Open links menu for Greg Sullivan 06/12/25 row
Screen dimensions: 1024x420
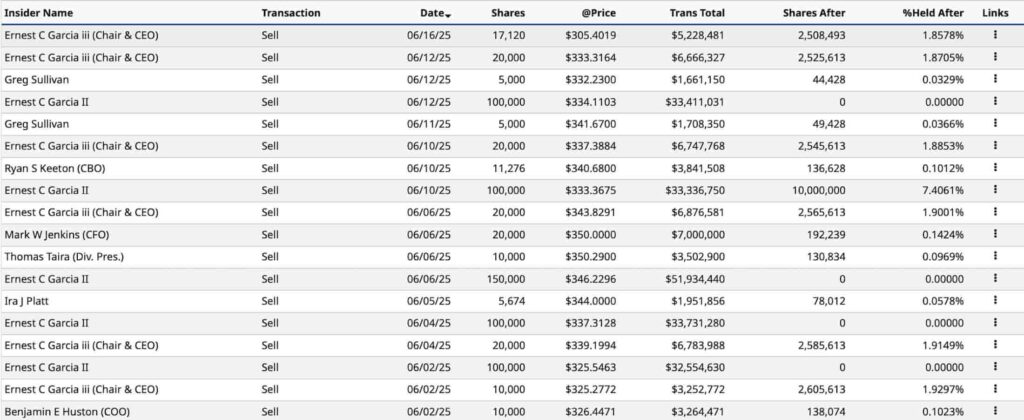[995, 79]
